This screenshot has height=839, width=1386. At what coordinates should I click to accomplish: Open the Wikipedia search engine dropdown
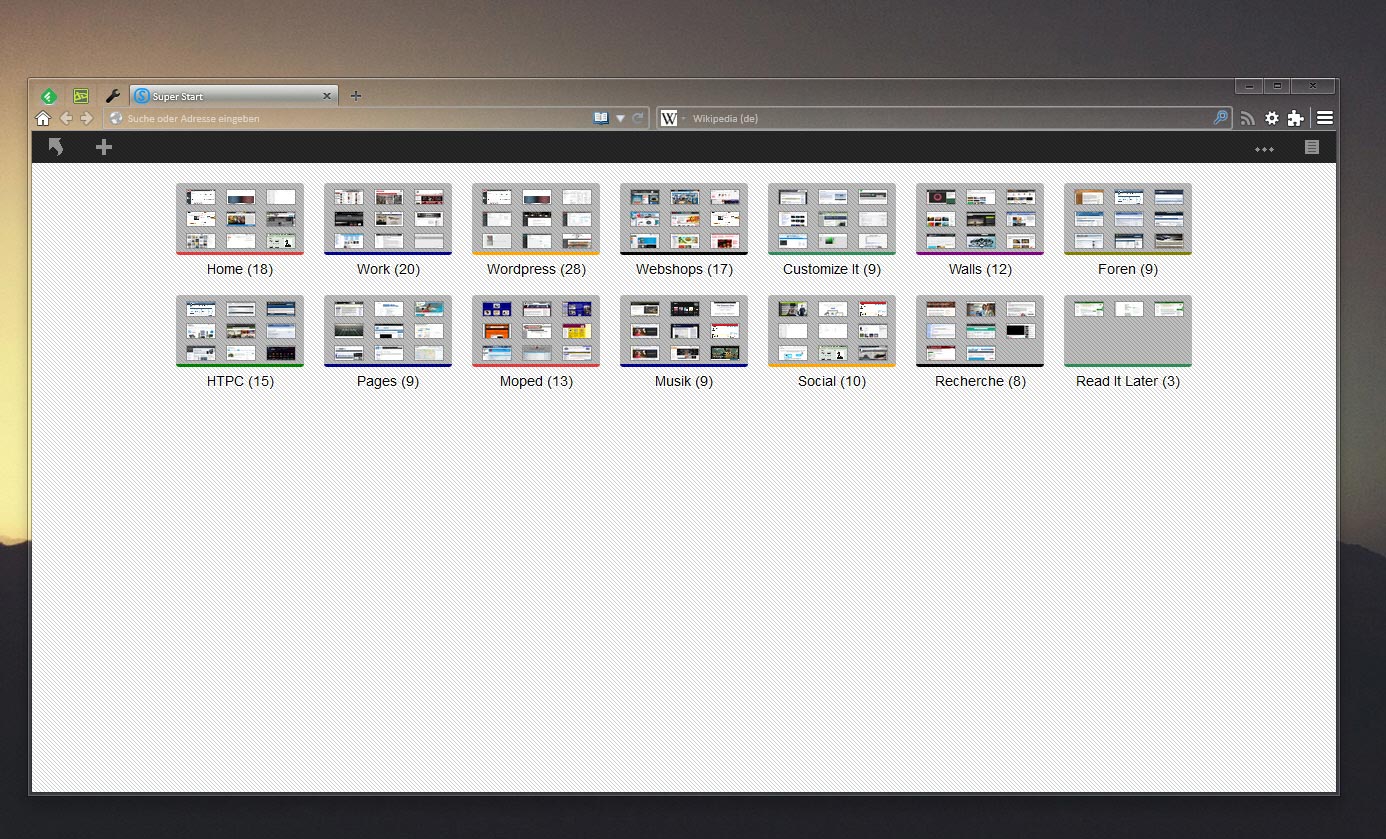(672, 118)
